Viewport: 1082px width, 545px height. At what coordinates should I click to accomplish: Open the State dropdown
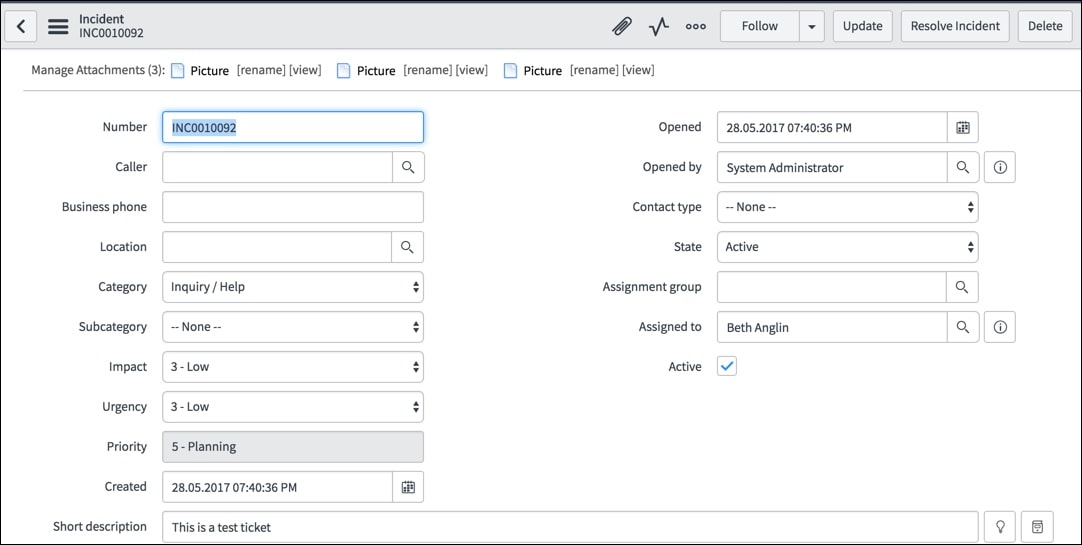pyautogui.click(x=847, y=247)
